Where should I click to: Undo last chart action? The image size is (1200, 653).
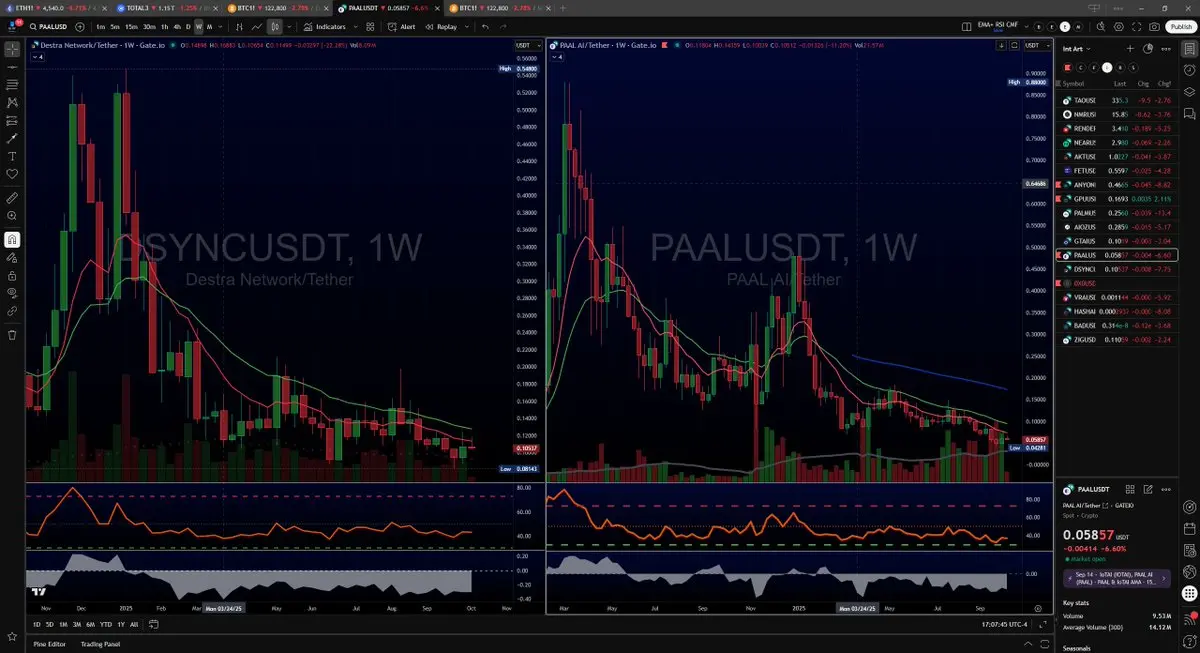(485, 26)
